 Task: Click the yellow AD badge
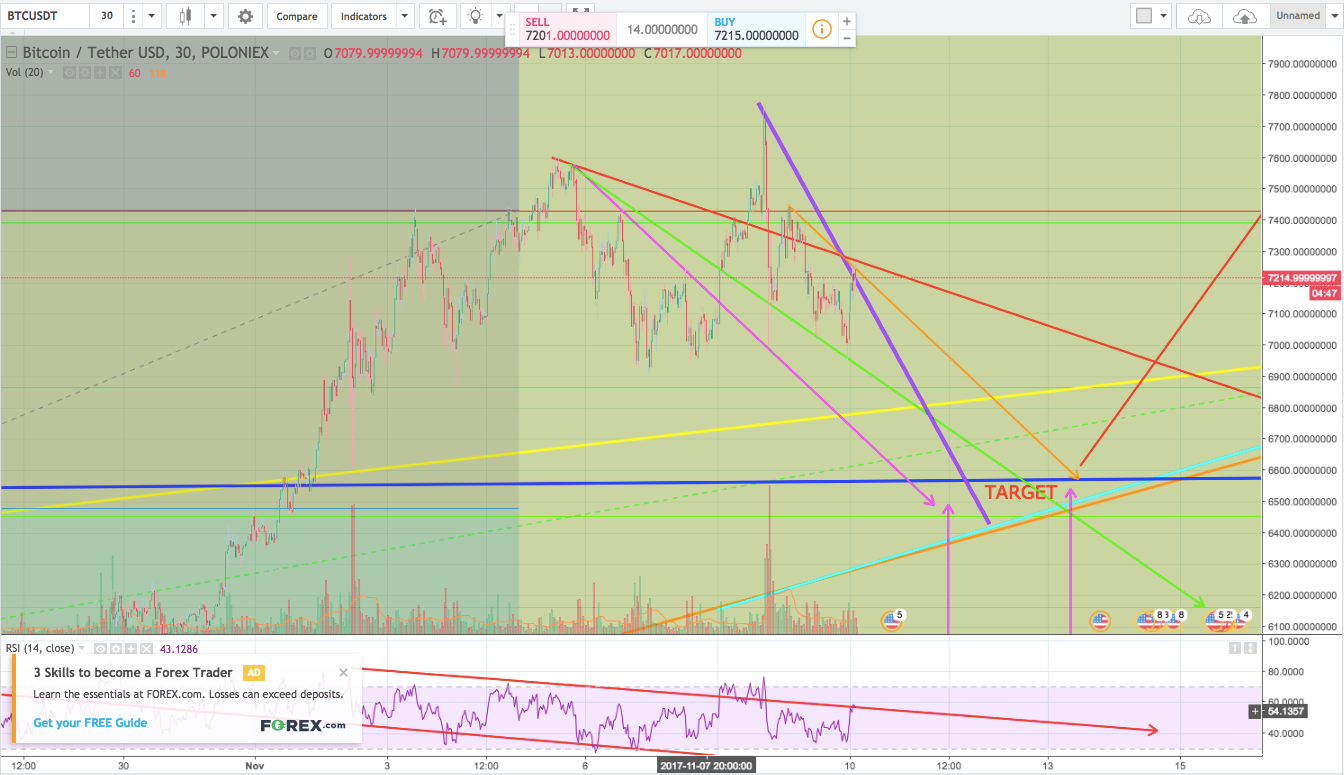[x=254, y=673]
